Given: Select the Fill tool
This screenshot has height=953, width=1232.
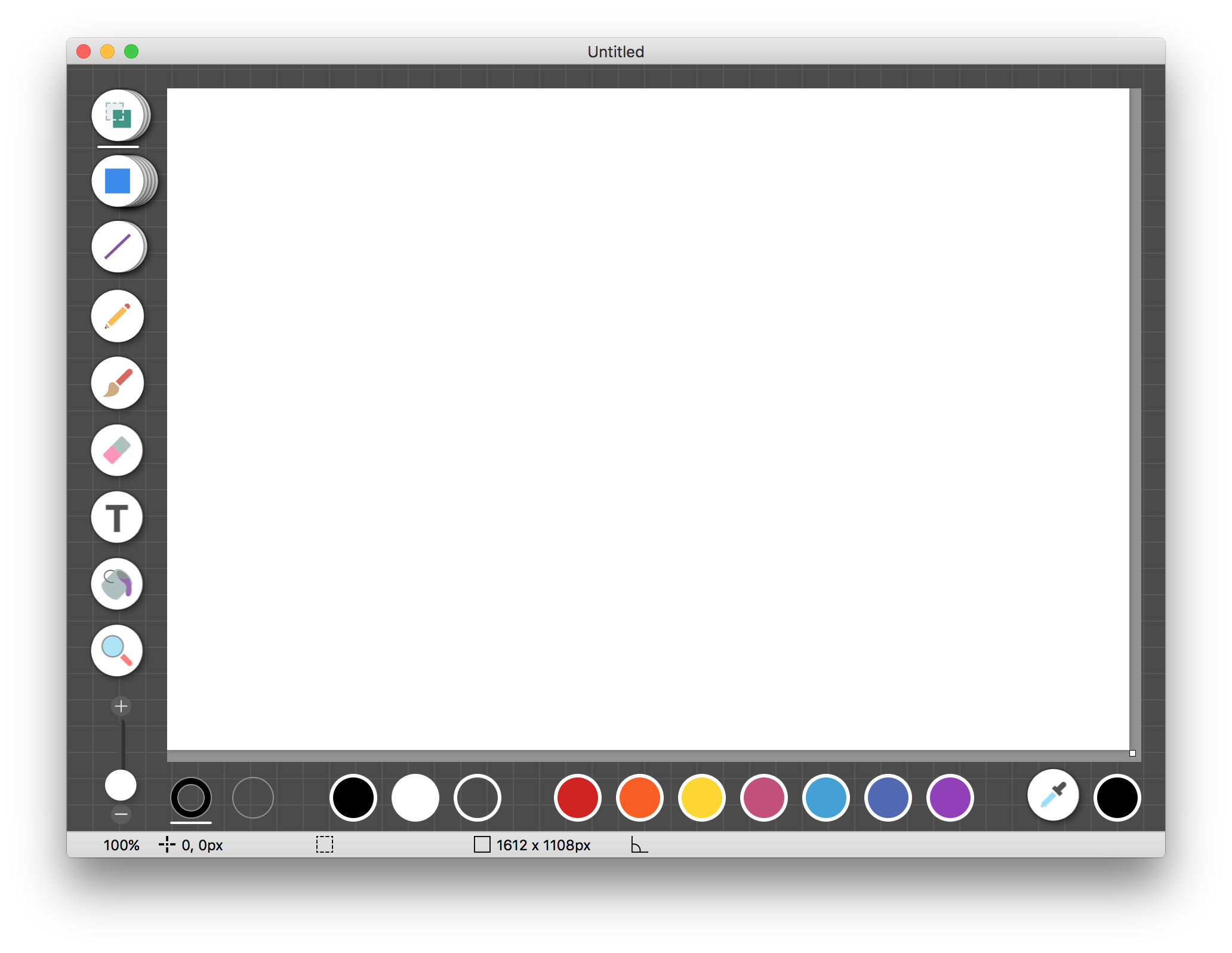Looking at the screenshot, I should (117, 585).
